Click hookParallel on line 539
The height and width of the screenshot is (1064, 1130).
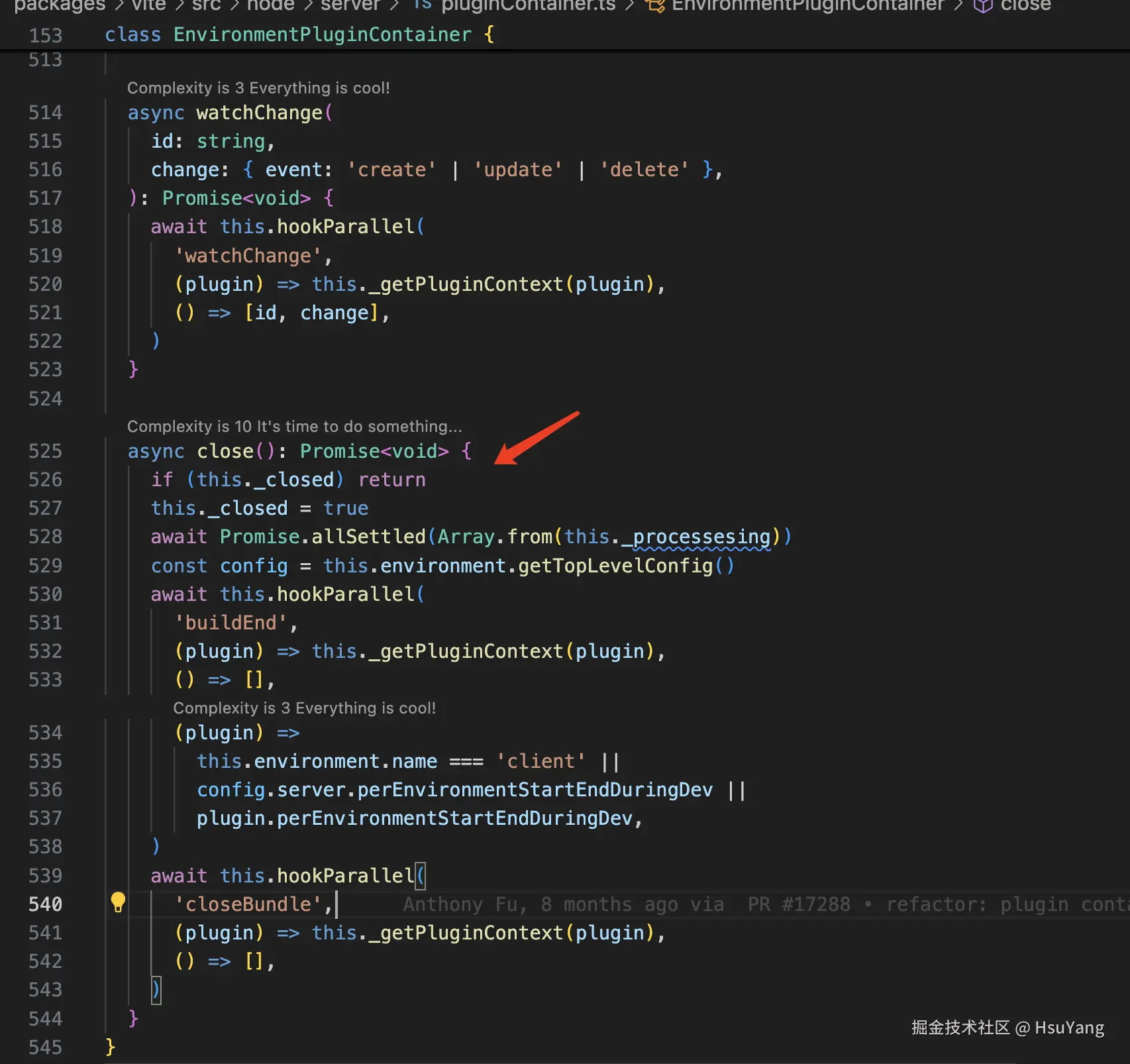[x=346, y=876]
